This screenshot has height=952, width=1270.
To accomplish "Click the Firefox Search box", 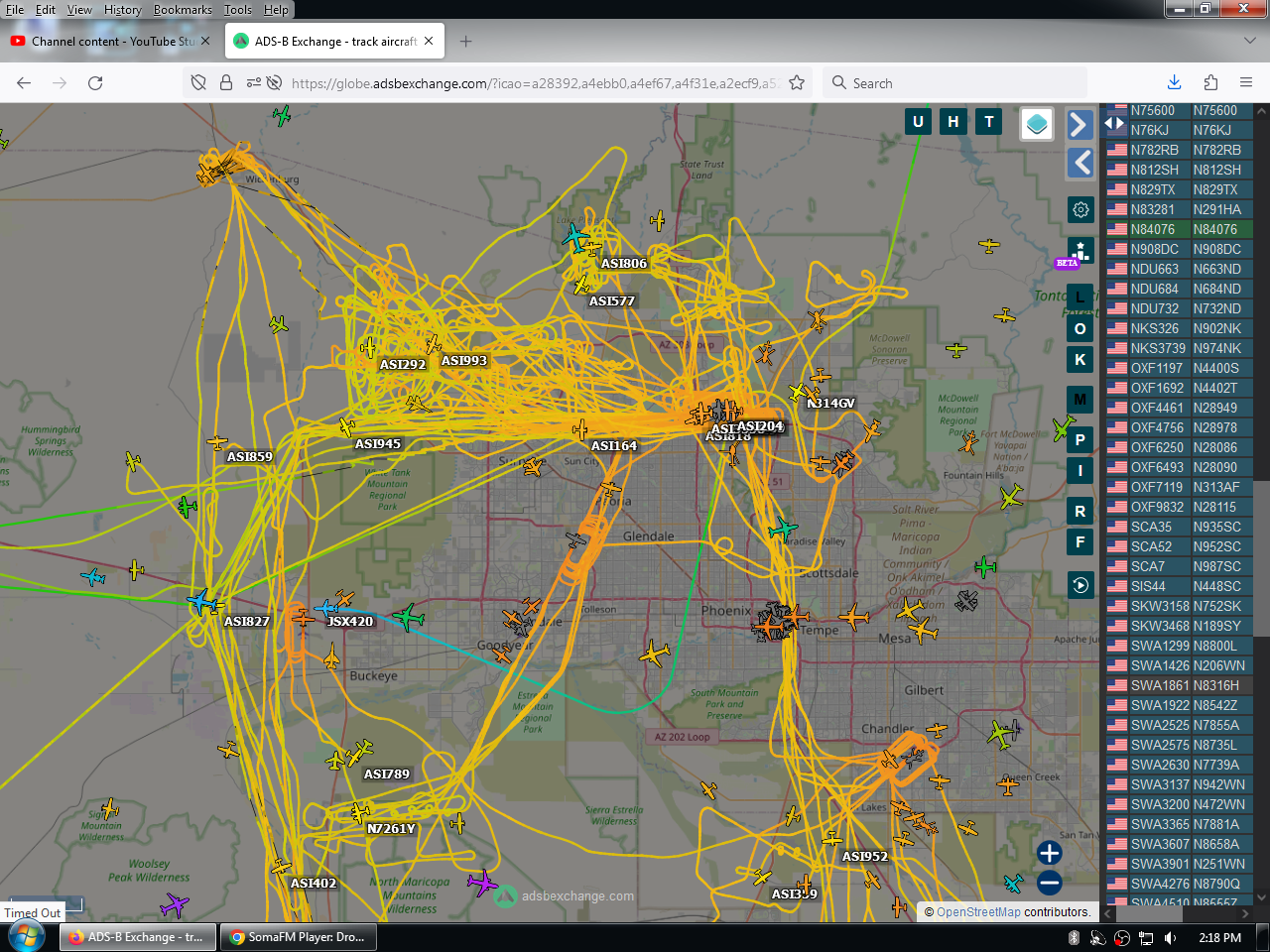I will [954, 83].
